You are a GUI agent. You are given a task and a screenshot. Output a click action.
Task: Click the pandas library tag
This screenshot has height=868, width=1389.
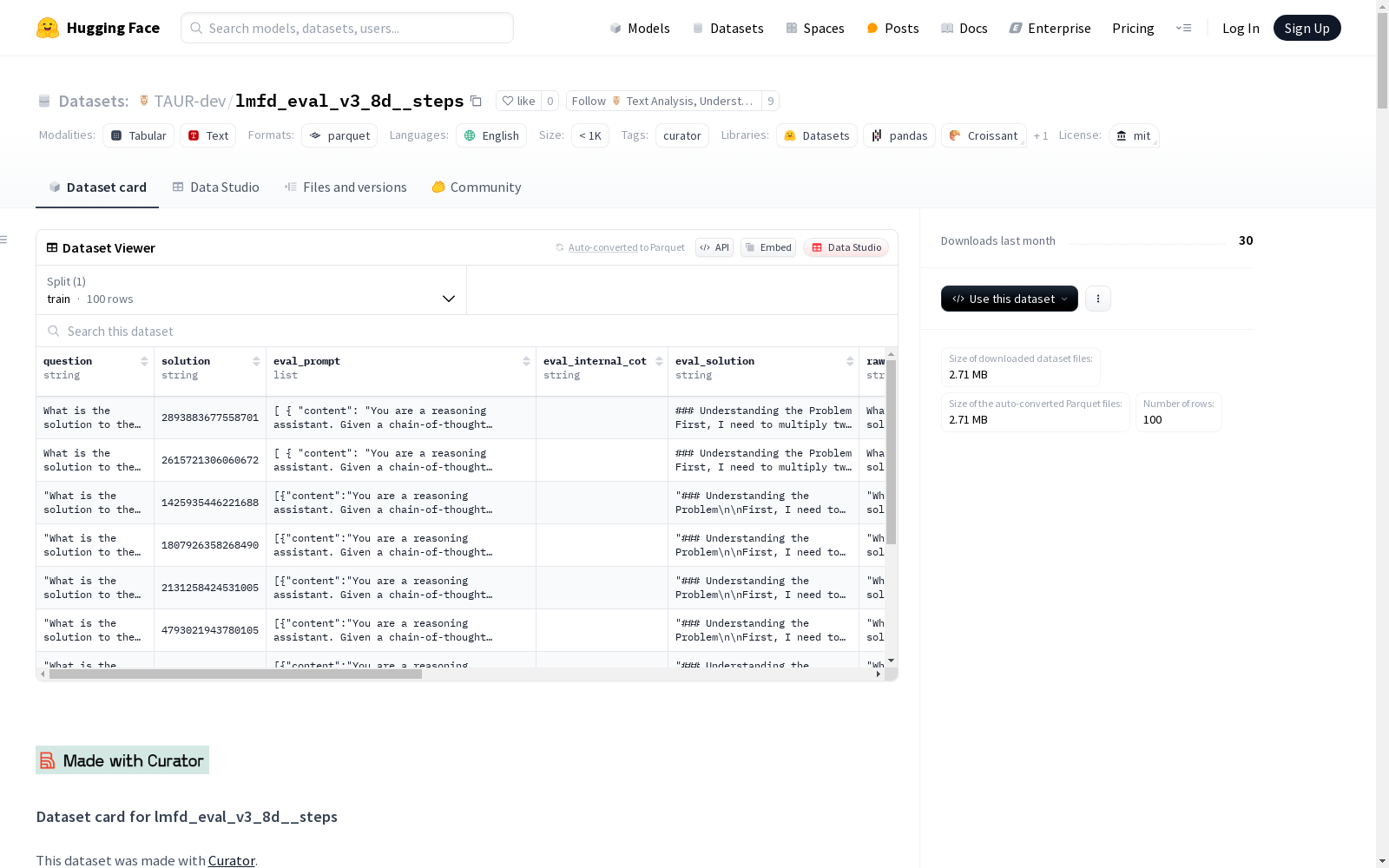pyautogui.click(x=899, y=135)
